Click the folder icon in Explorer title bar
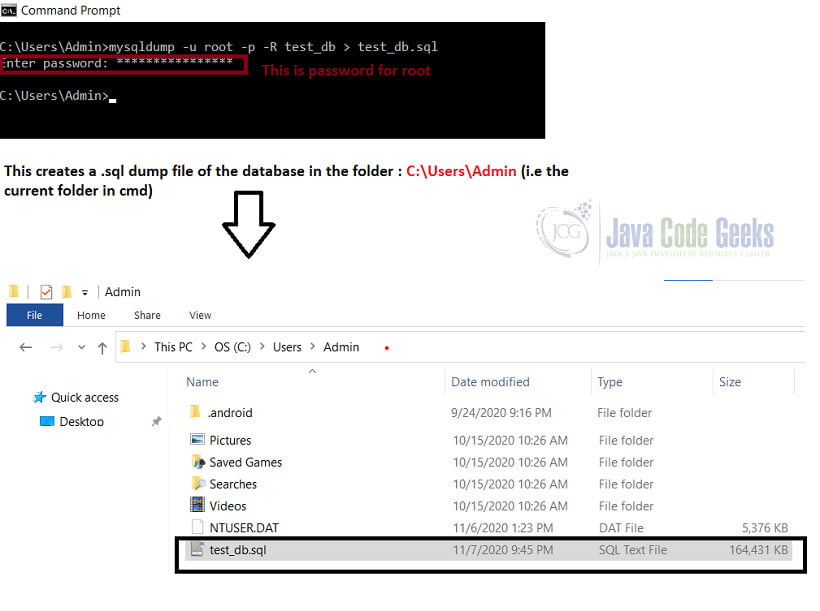Screen dimensions: 820x611 click(x=14, y=291)
